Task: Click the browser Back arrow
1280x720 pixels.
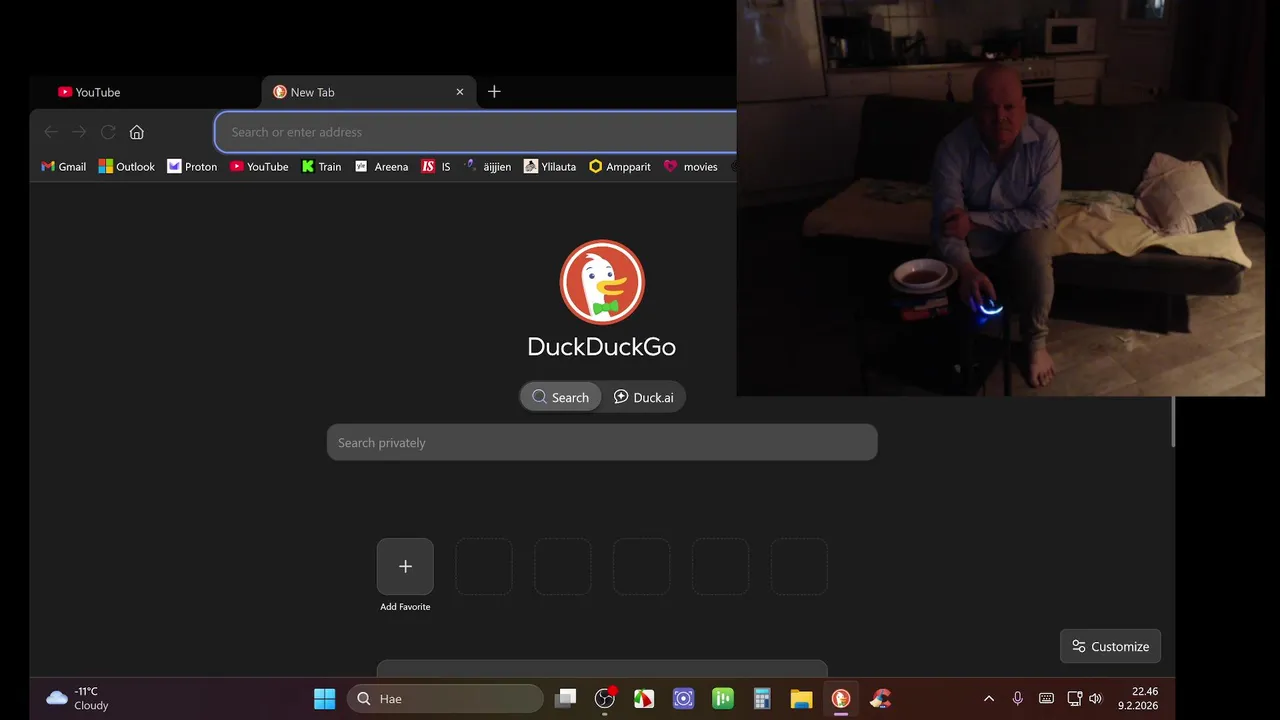Action: pyautogui.click(x=51, y=132)
